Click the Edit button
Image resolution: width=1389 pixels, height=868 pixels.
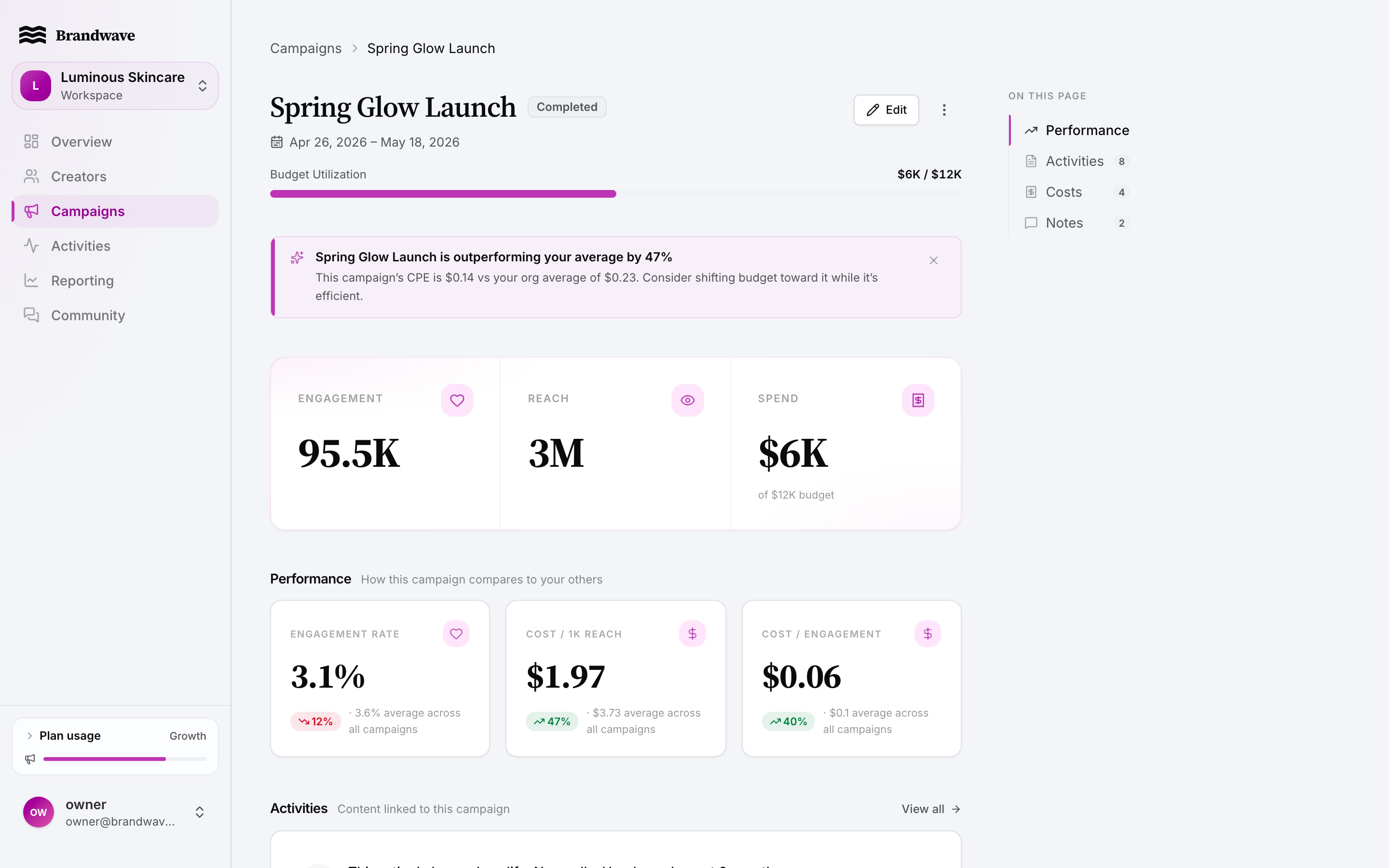coord(886,109)
